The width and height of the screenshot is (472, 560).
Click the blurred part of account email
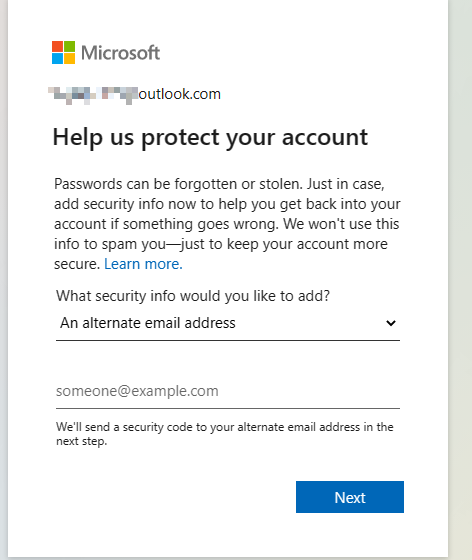[x=93, y=95]
